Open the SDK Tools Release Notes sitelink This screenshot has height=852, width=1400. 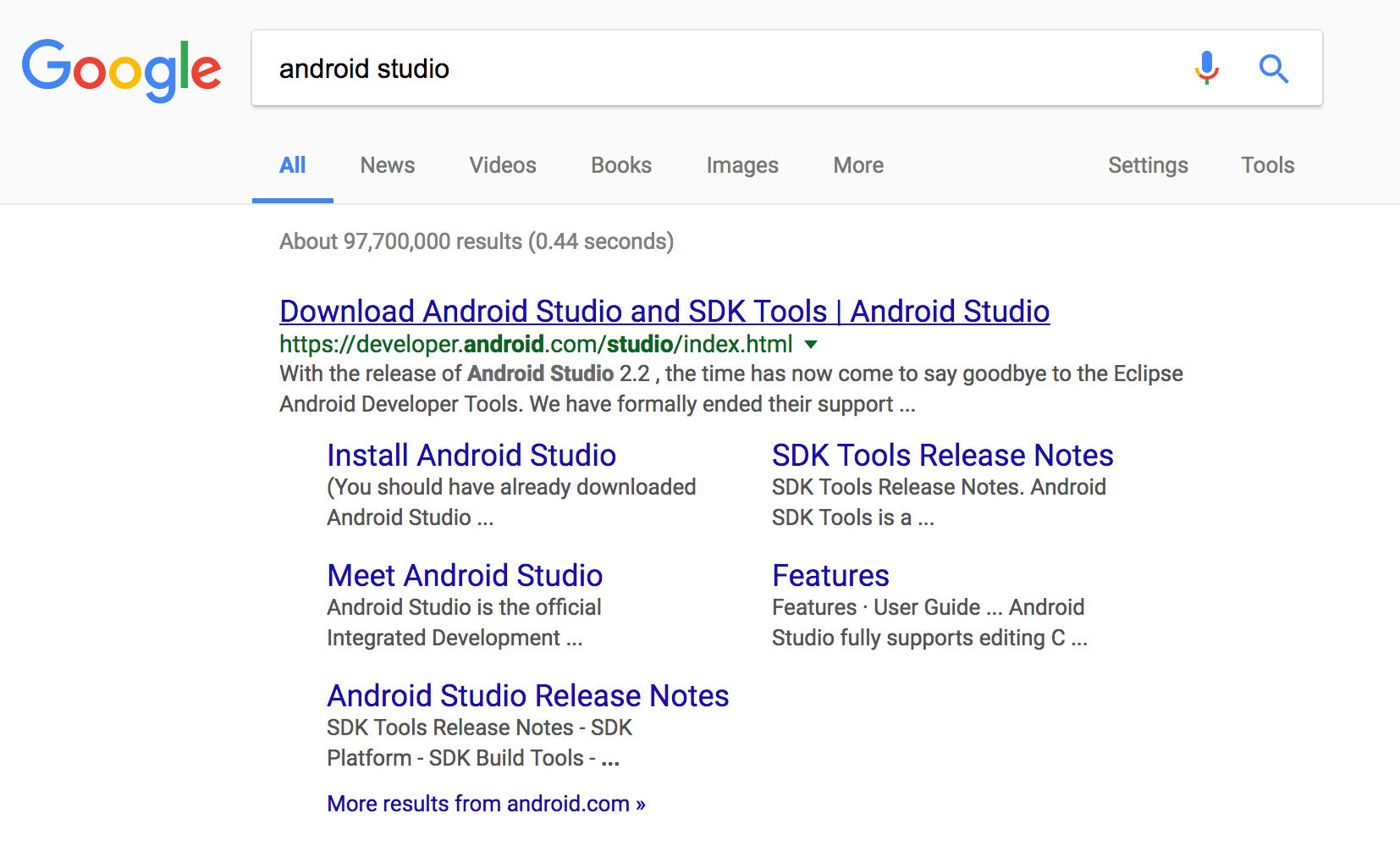942,455
